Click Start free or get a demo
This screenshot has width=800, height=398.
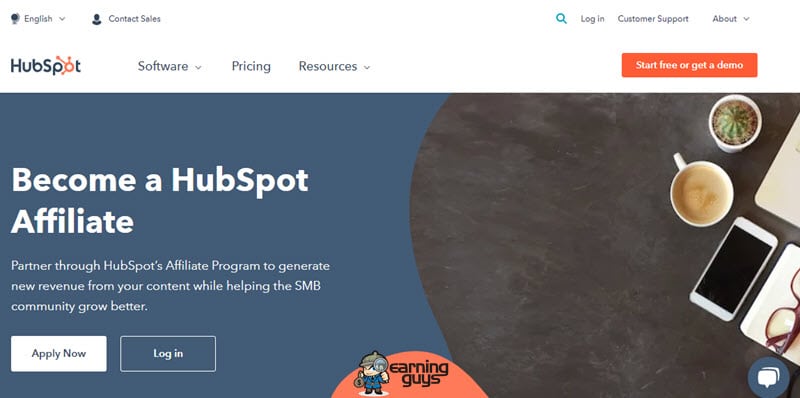tap(689, 65)
